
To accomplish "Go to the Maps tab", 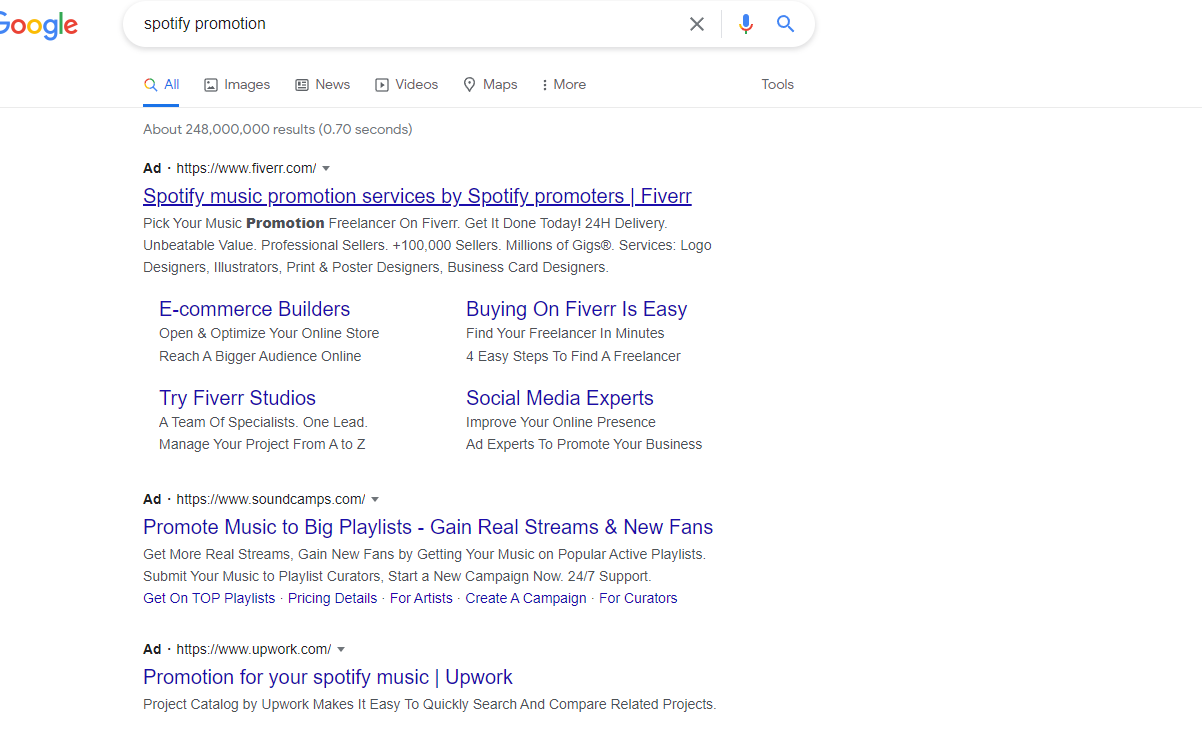I will (490, 85).
